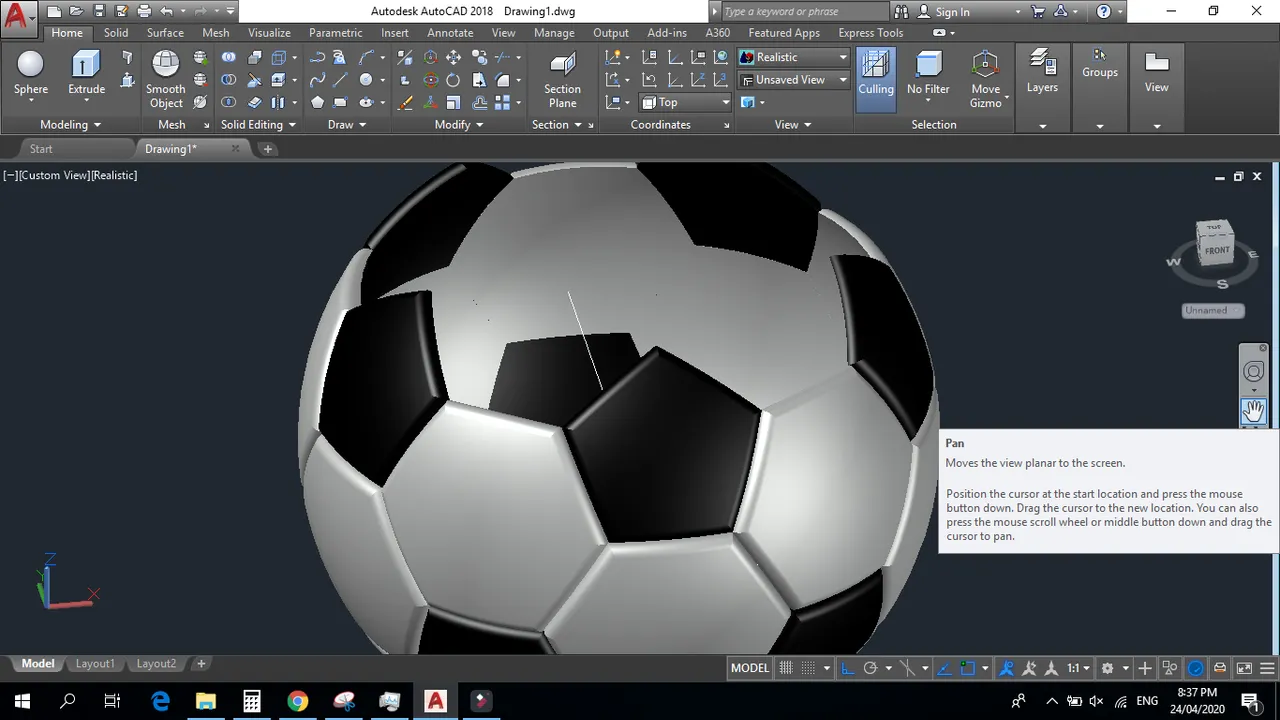Toggle snap mode in status bar
Screen dimensions: 1280x720
809,668
